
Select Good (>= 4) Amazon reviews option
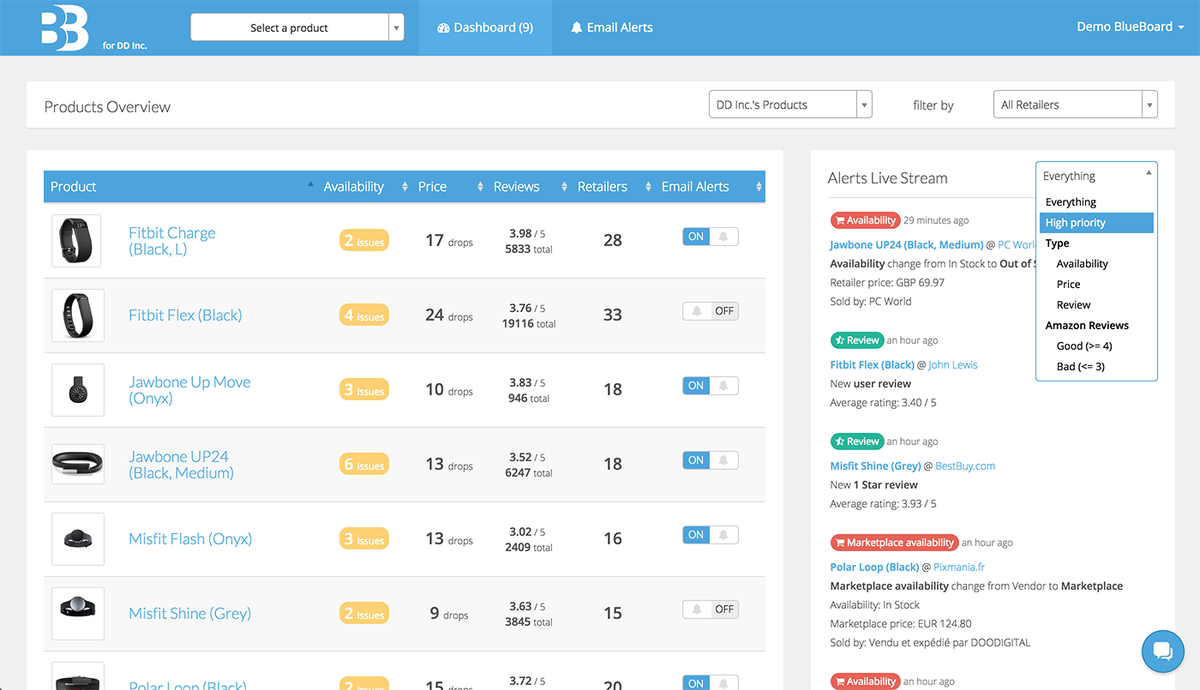(x=1097, y=346)
